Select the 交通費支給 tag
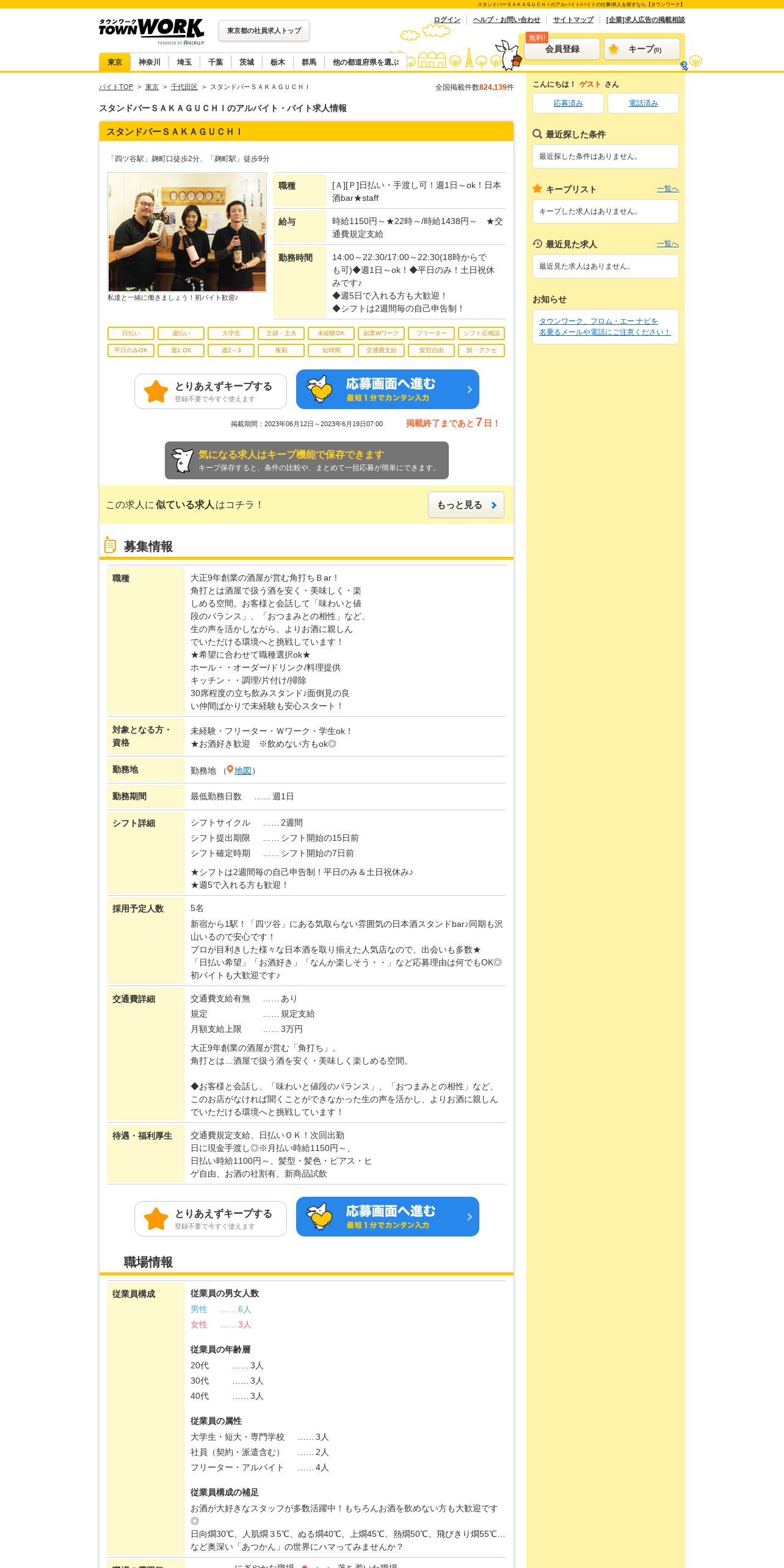Screen dimensions: 784x1568 [382, 350]
